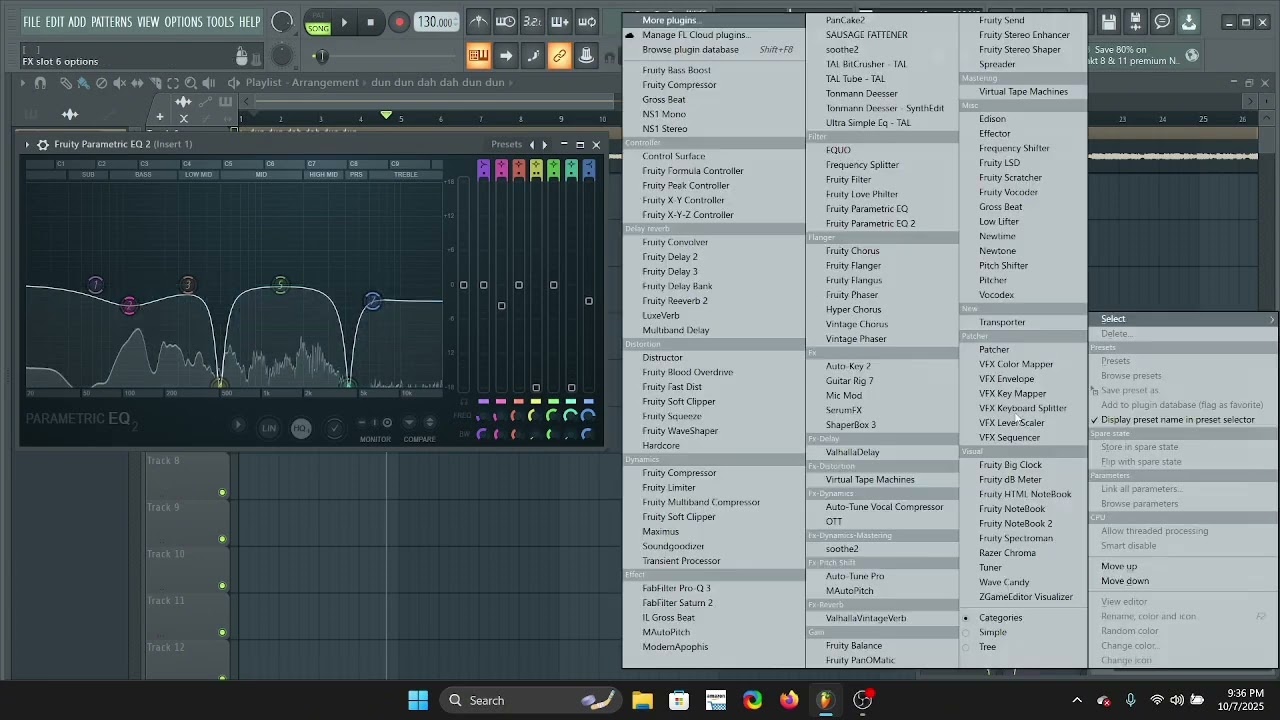Choose Fruity Parametric EQ 2 in list
Viewport: 1280px width, 720px height.
[870, 224]
